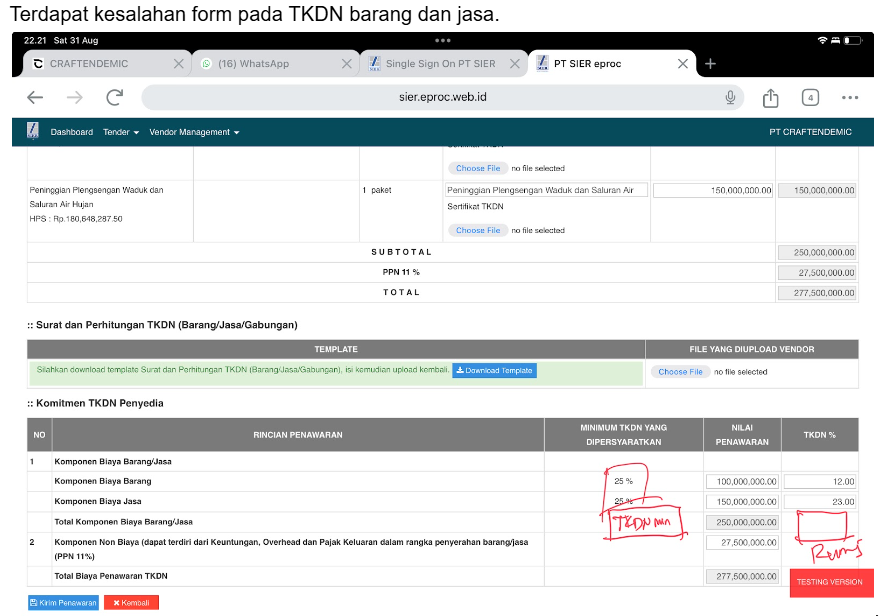882x616 pixels.
Task: Expand the Vendor Management dropdown
Action: pyautogui.click(x=194, y=132)
